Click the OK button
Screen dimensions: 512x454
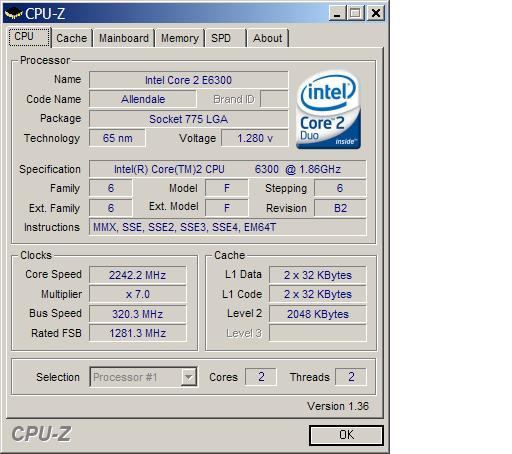346,435
